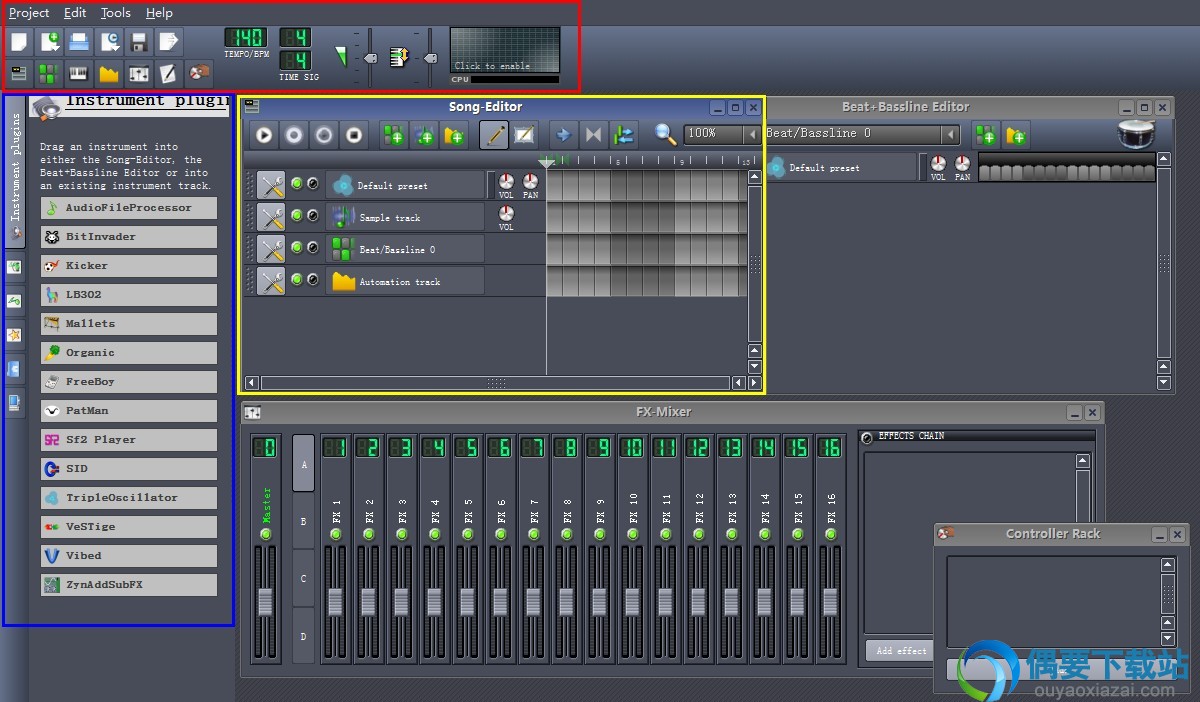Show the Beat+Bassline Editor via toolbar icon
1200x702 pixels.
pos(48,73)
